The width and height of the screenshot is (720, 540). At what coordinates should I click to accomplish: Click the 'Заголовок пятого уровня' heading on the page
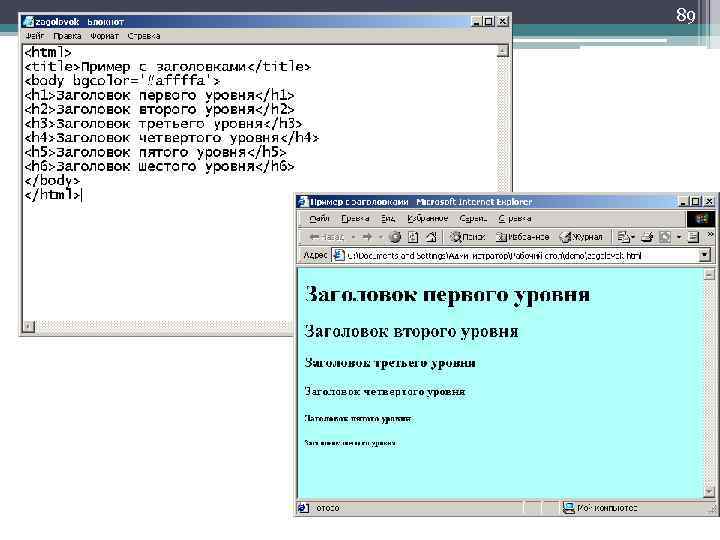click(358, 418)
